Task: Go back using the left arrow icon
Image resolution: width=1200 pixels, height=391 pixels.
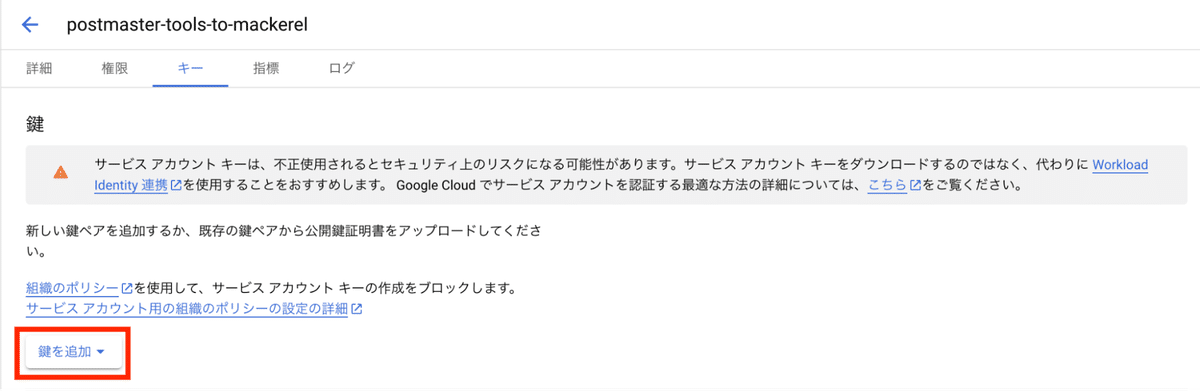Action: point(30,25)
